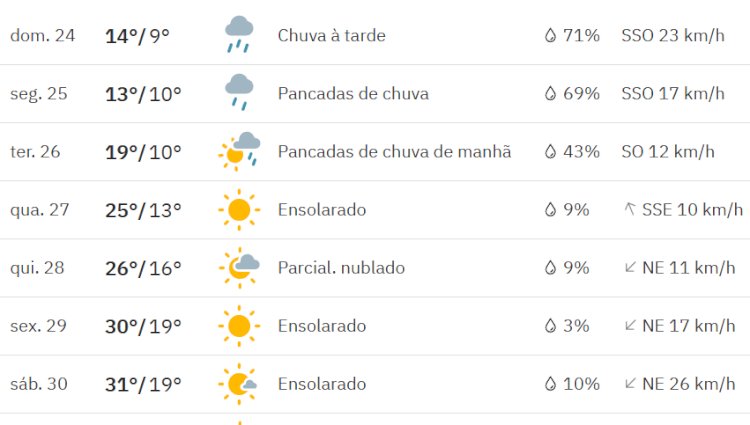
Task: Click the wind arrow next to NE 11 km/h
Action: coord(630,268)
